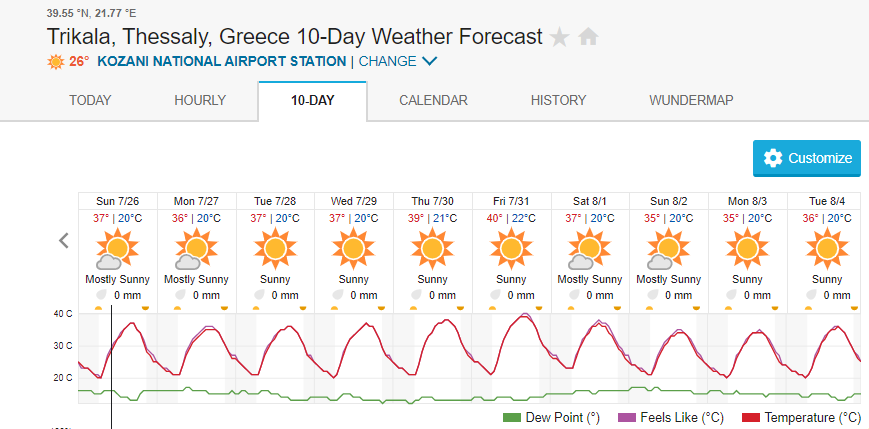Open the WUNDERMAP tab
Viewport: 869px width, 429px height.
tap(691, 100)
